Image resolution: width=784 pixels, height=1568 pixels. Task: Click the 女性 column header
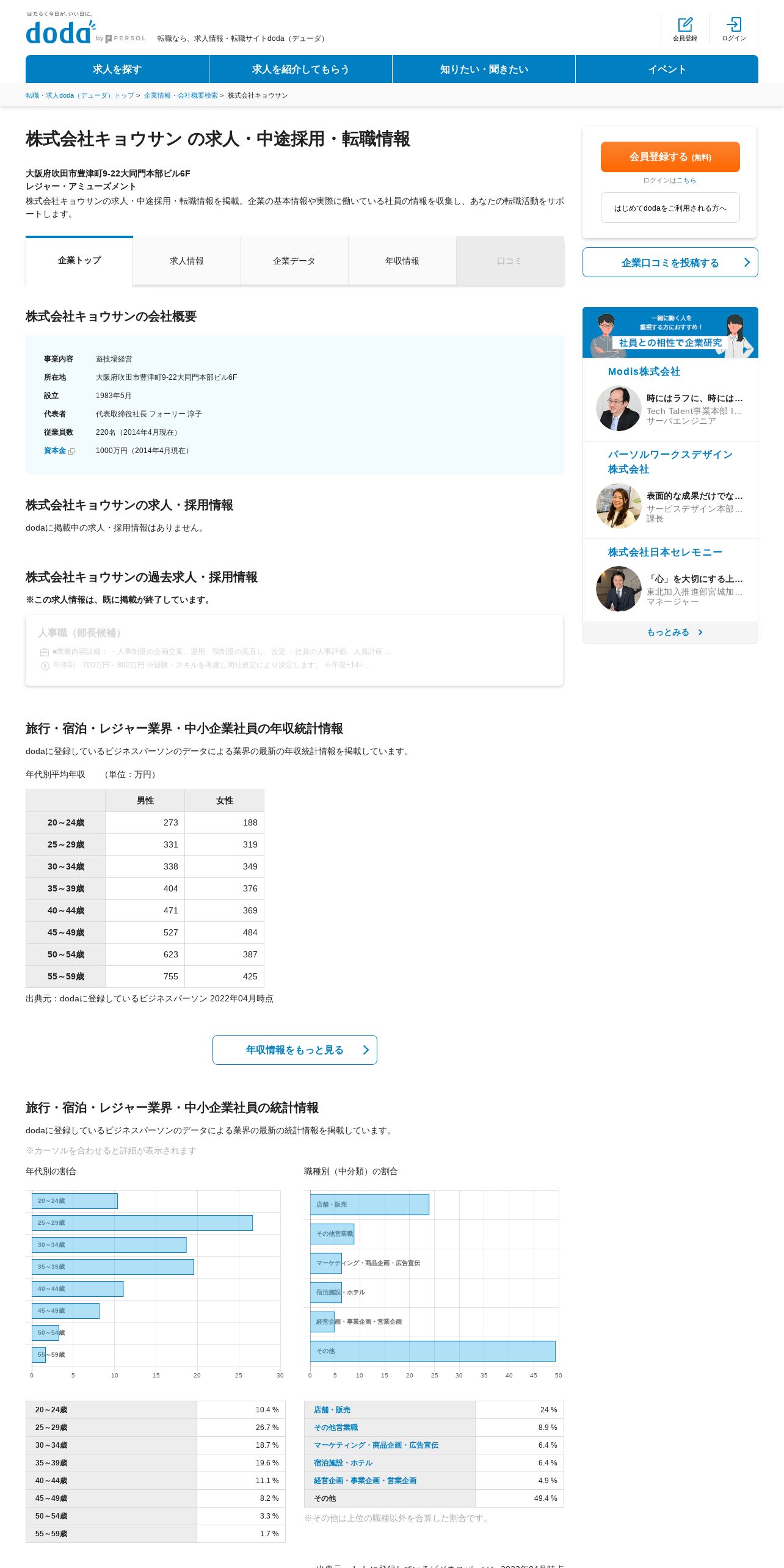(x=225, y=800)
